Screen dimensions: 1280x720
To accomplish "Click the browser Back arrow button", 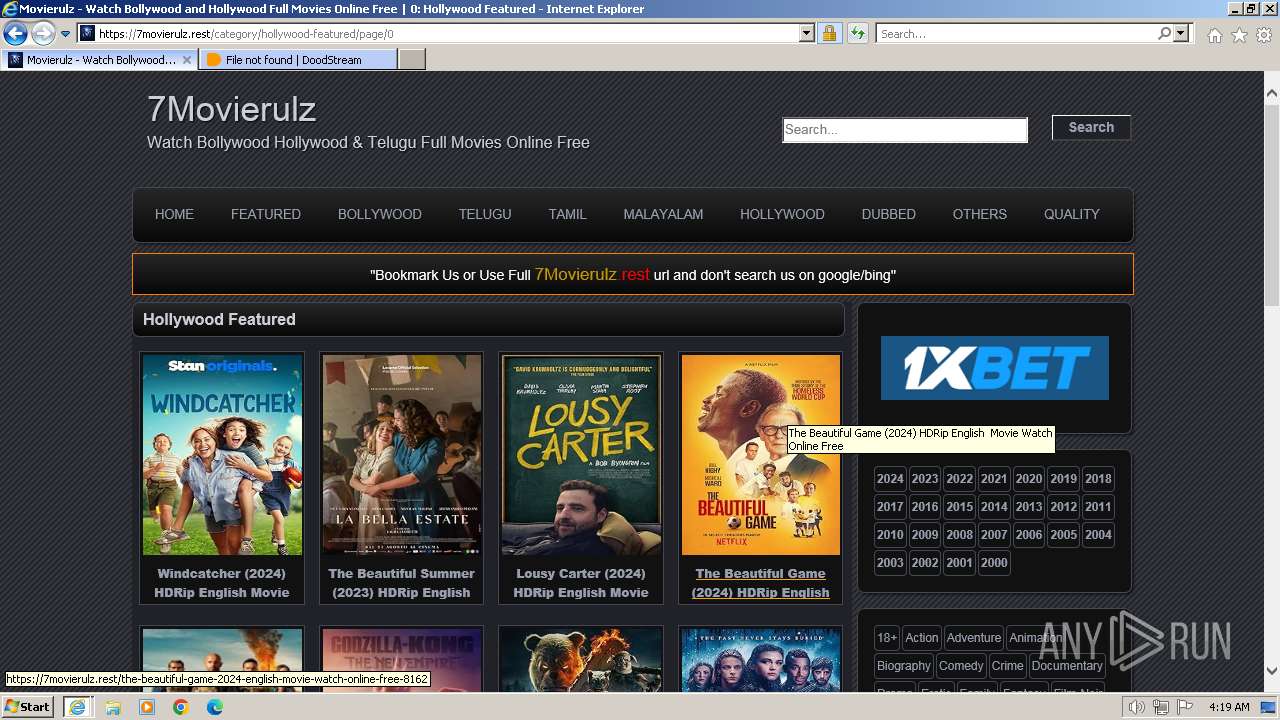I will coord(15,34).
